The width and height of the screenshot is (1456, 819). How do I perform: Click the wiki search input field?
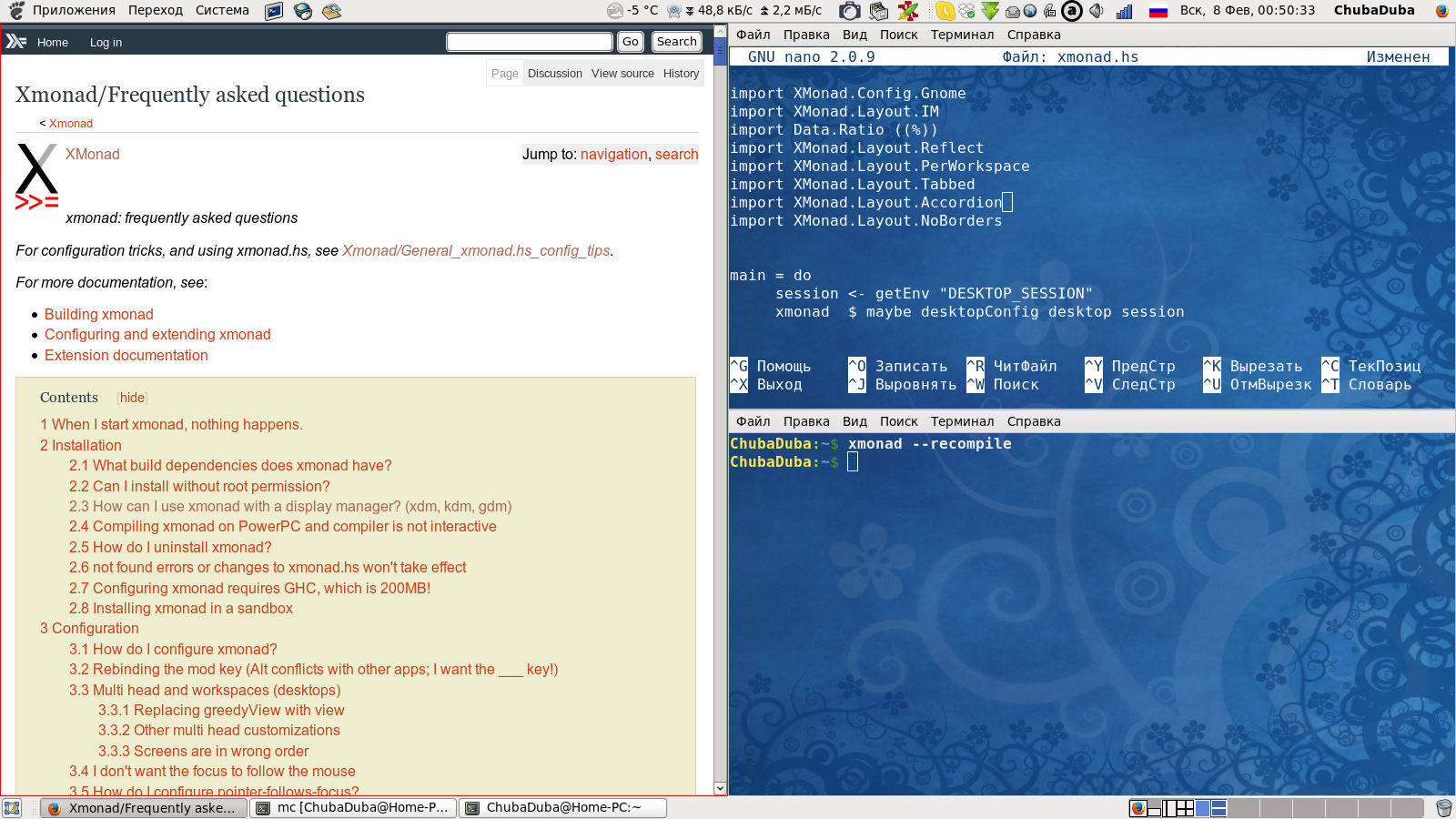click(530, 42)
